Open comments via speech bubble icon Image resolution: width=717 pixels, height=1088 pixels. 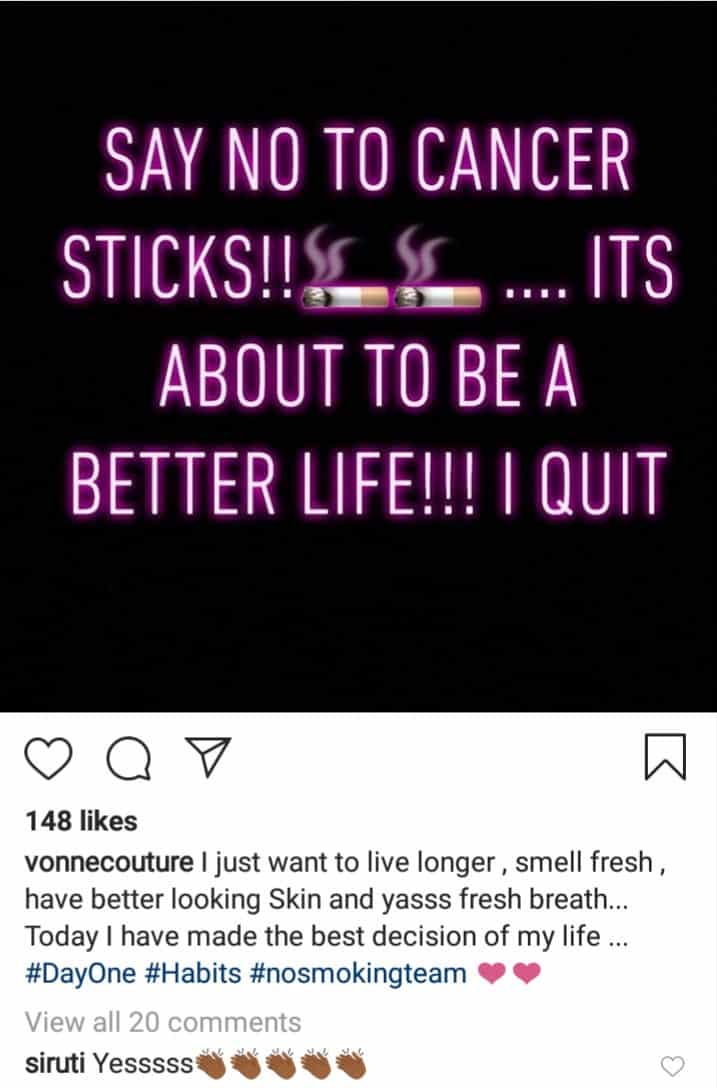pyautogui.click(x=128, y=758)
